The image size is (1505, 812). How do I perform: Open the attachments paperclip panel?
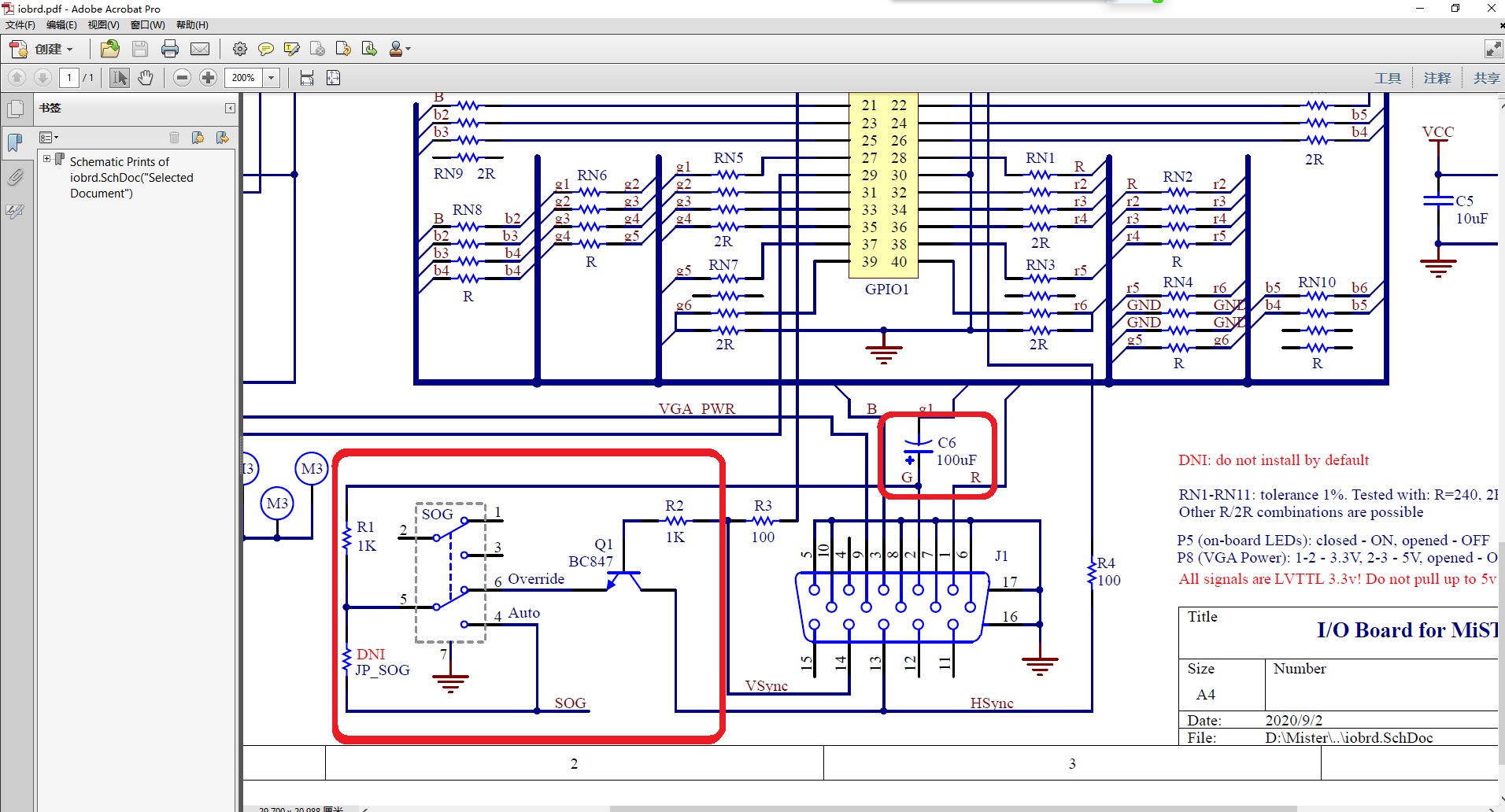(x=15, y=177)
